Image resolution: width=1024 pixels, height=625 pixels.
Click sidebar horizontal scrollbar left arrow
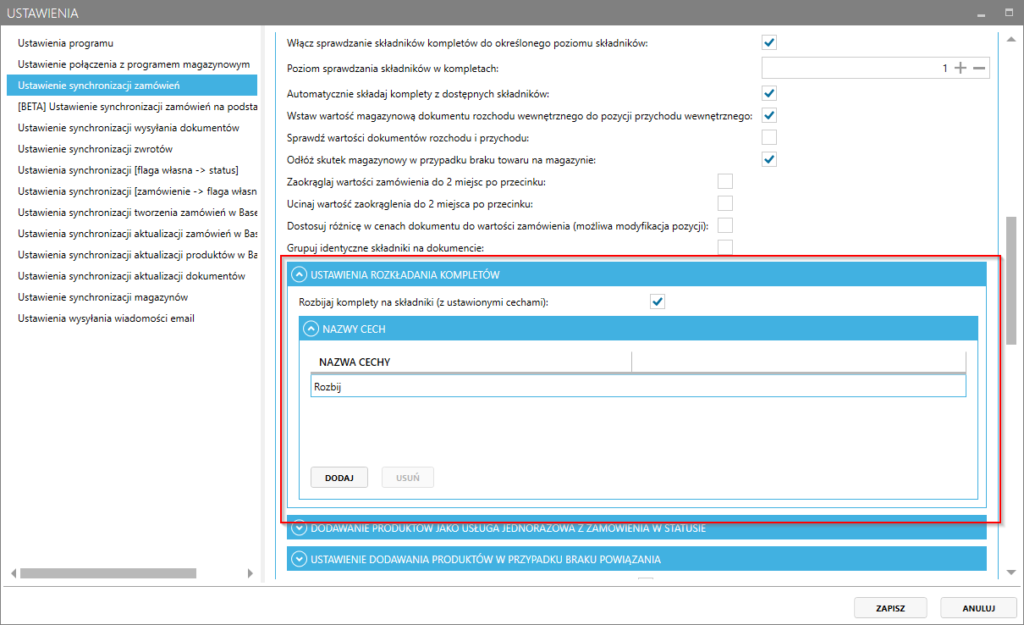click(x=14, y=573)
